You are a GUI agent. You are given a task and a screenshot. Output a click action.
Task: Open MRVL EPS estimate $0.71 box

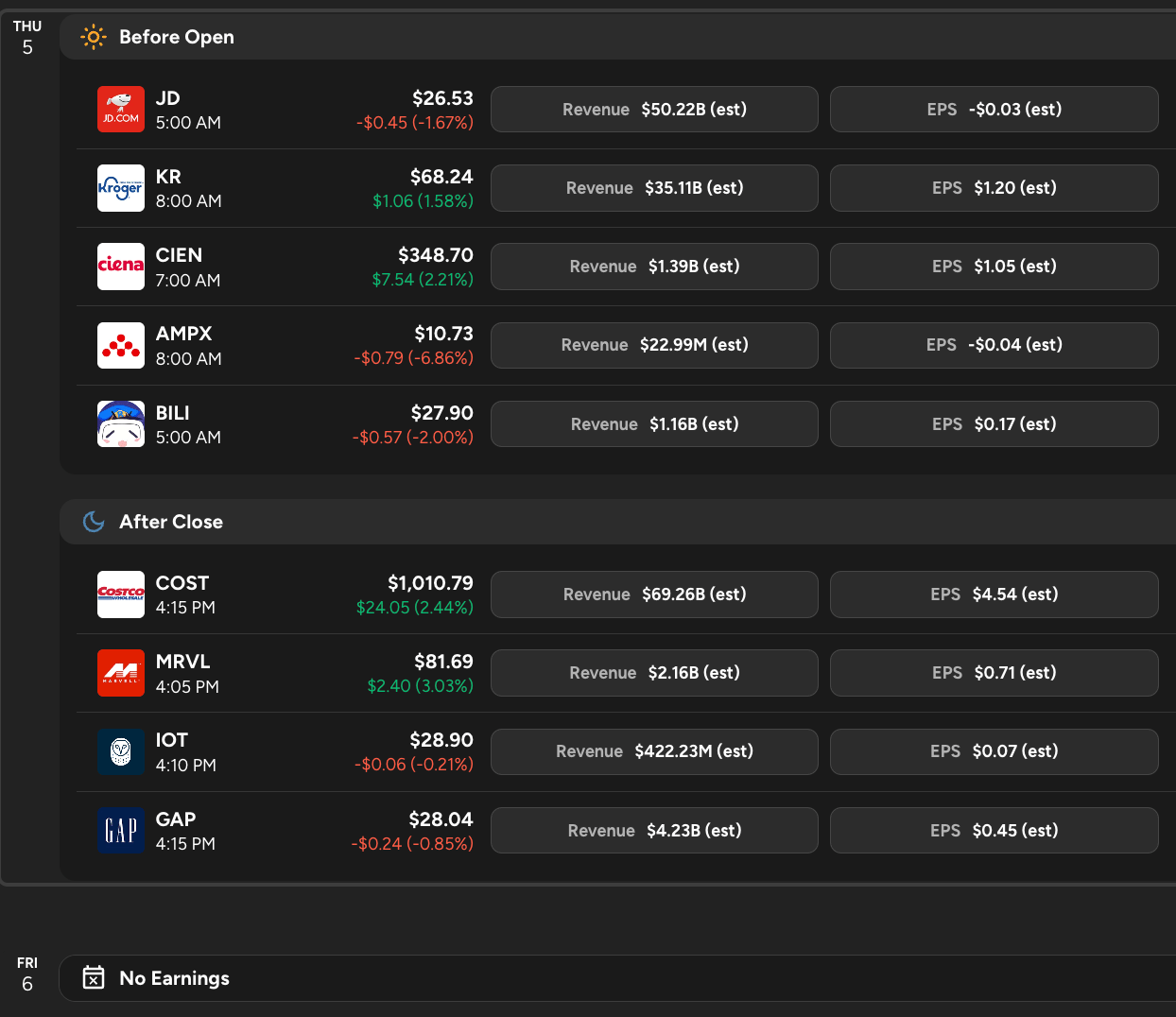pyautogui.click(x=994, y=673)
